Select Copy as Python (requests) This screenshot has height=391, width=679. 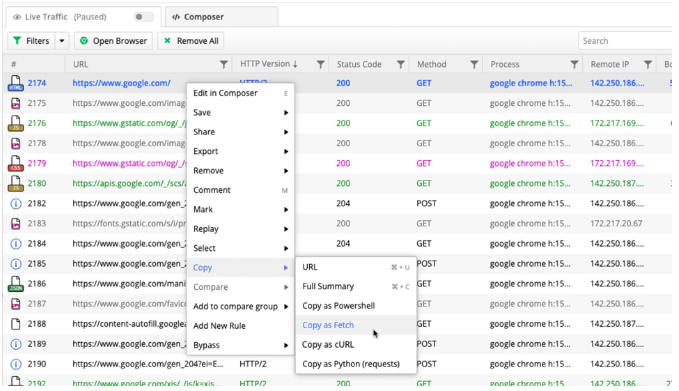point(356,364)
